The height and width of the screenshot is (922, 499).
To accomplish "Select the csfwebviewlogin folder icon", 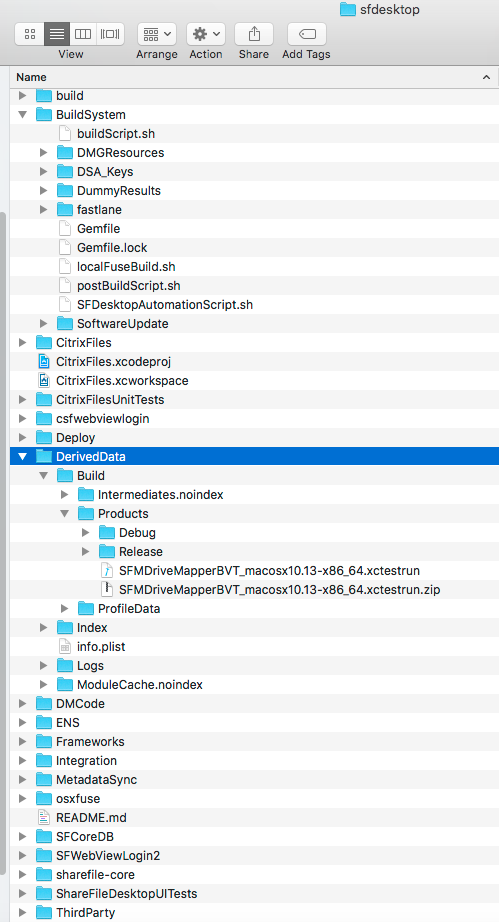I will [43, 419].
